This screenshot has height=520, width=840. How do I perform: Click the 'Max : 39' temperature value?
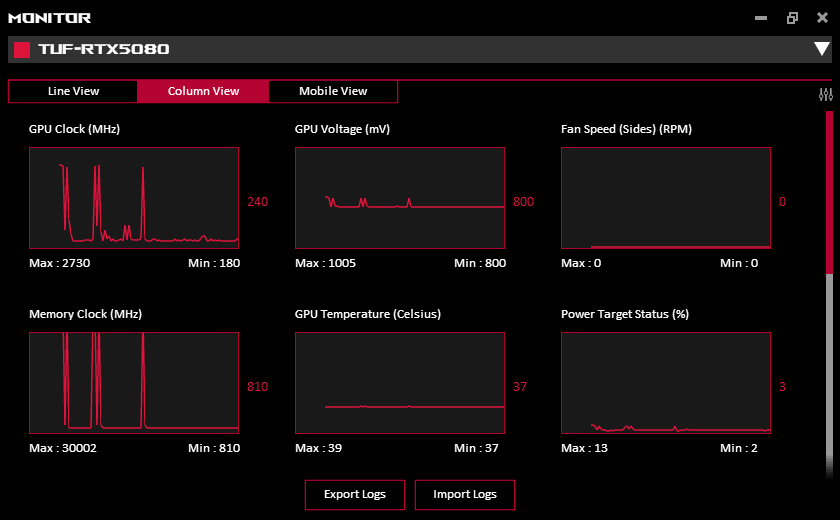tap(318, 448)
